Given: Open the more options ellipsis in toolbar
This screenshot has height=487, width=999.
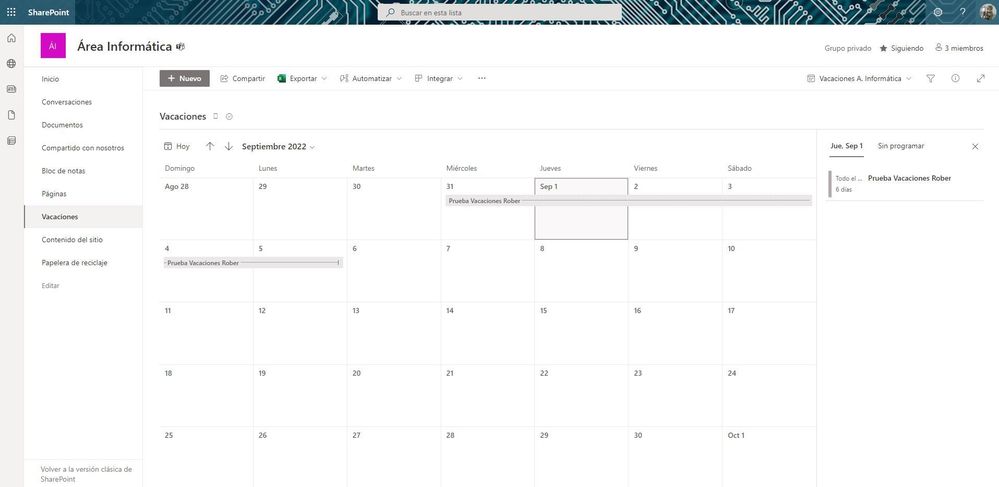Looking at the screenshot, I should pyautogui.click(x=482, y=78).
